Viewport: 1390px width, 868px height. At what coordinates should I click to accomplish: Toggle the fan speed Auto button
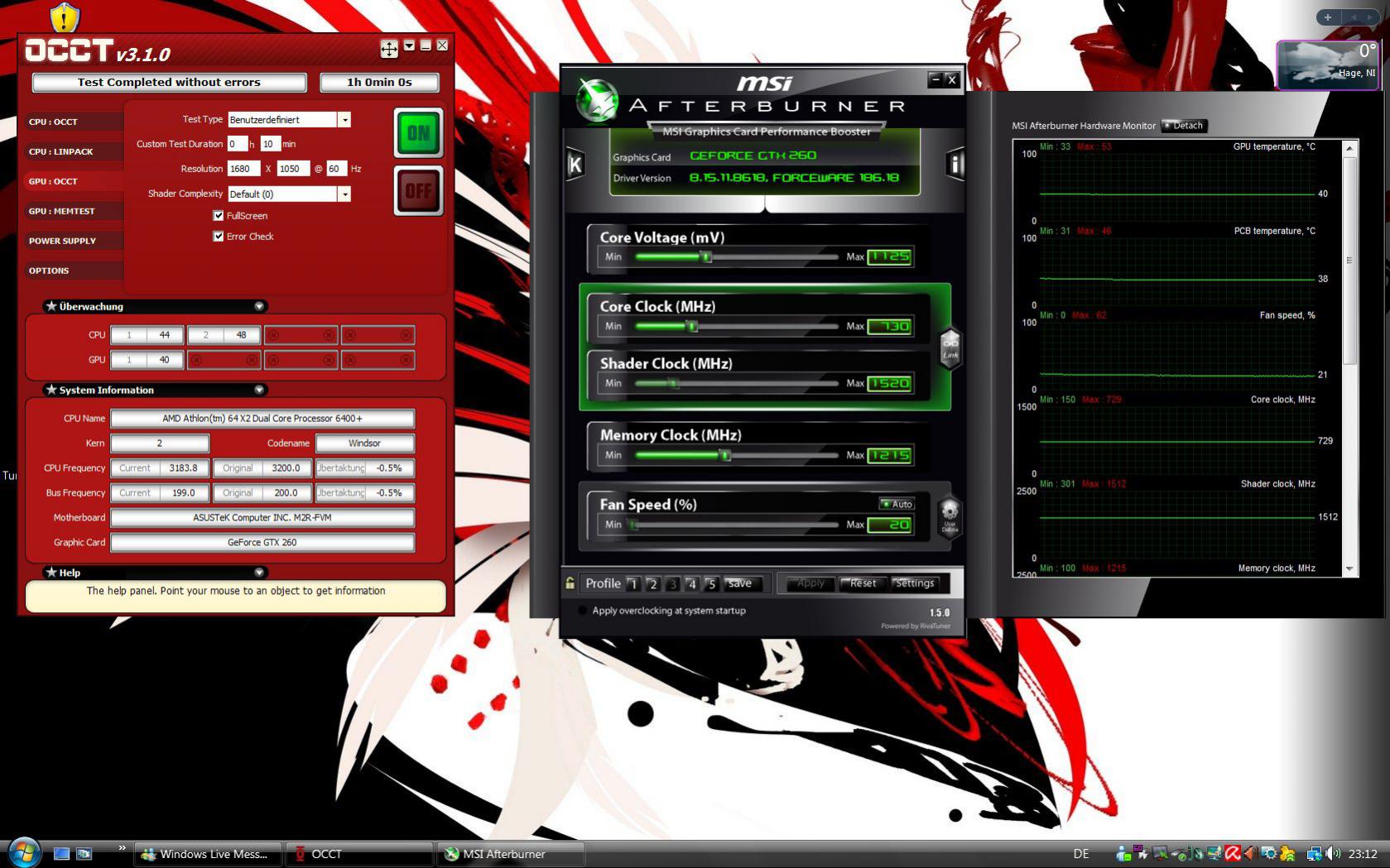point(897,504)
